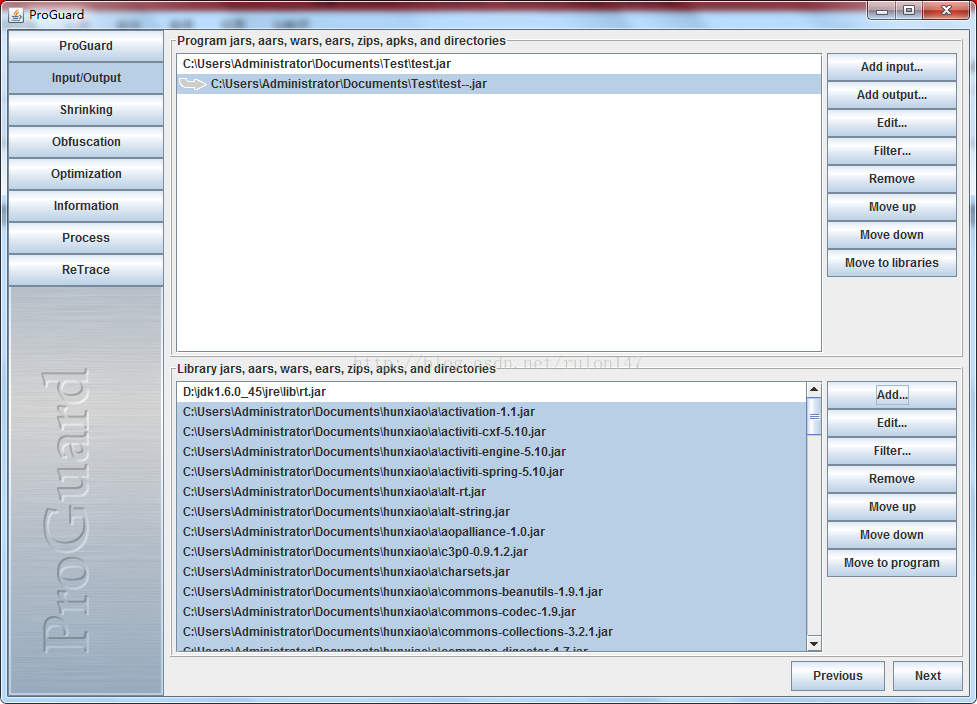Select alt-string.jar in library list

pyautogui.click(x=492, y=511)
